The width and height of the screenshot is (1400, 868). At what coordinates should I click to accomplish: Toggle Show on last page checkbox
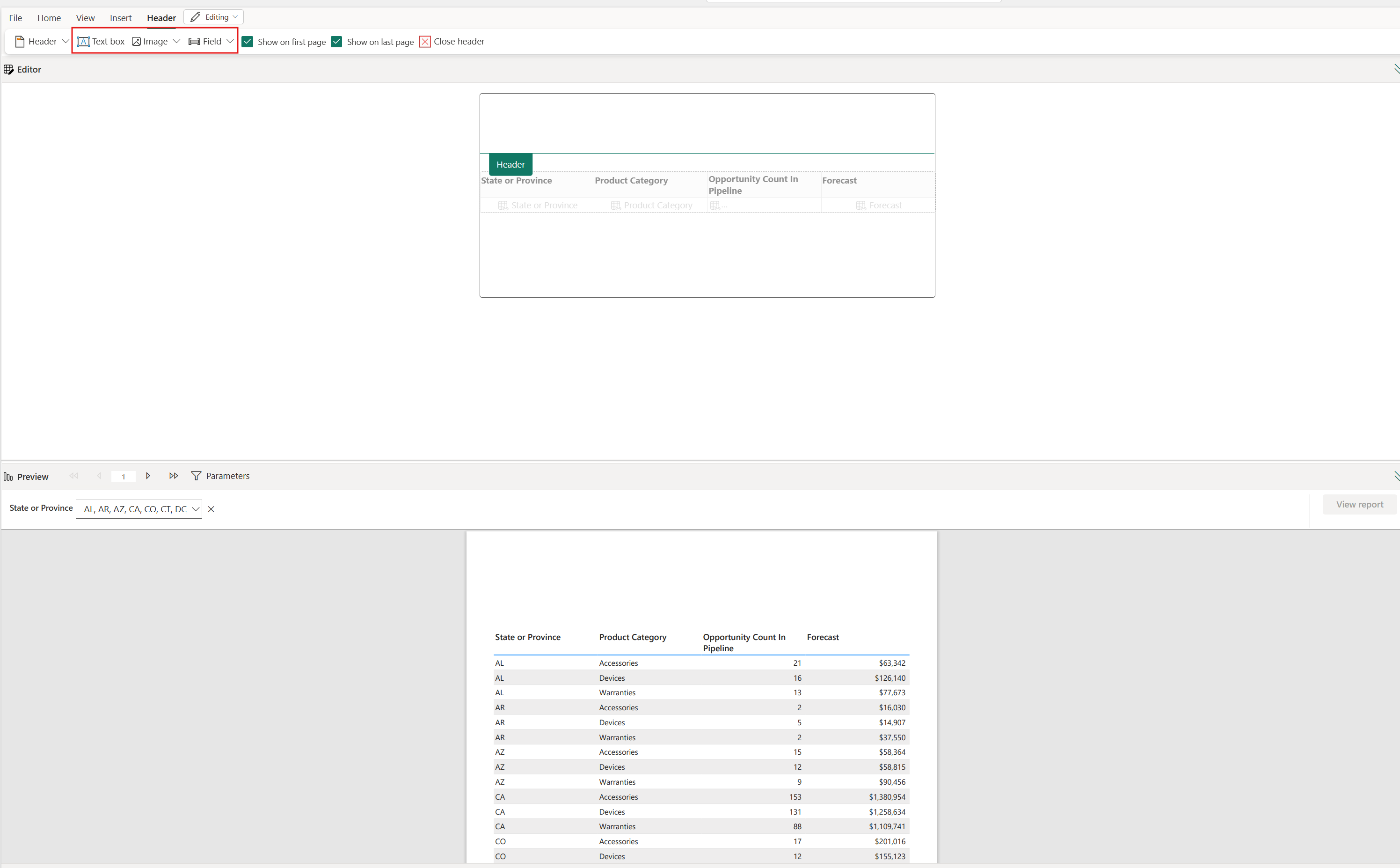coord(337,42)
